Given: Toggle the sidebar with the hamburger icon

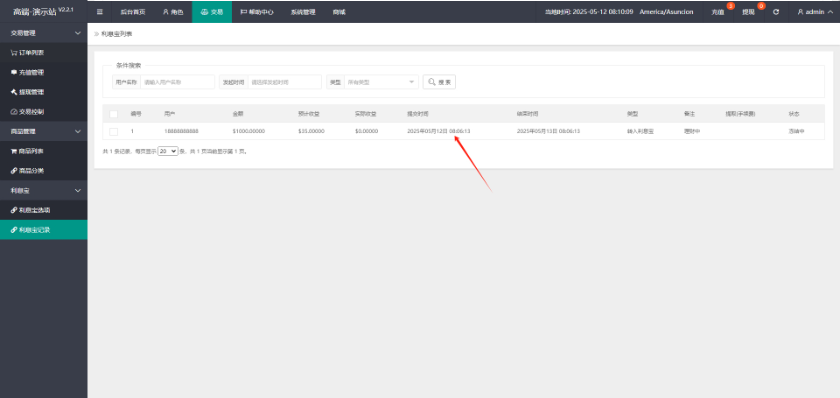Looking at the screenshot, I should click(100, 12).
